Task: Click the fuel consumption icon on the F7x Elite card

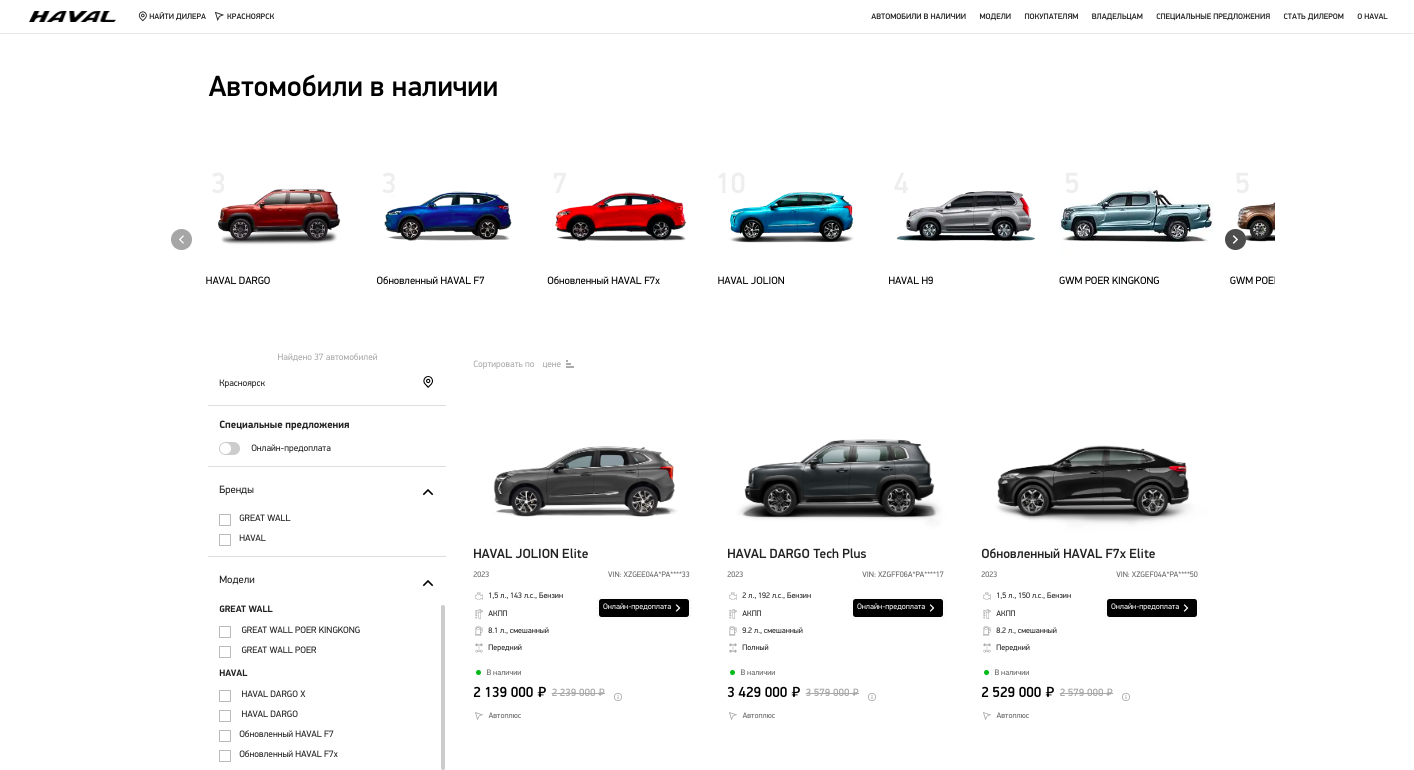Action: tap(987, 631)
